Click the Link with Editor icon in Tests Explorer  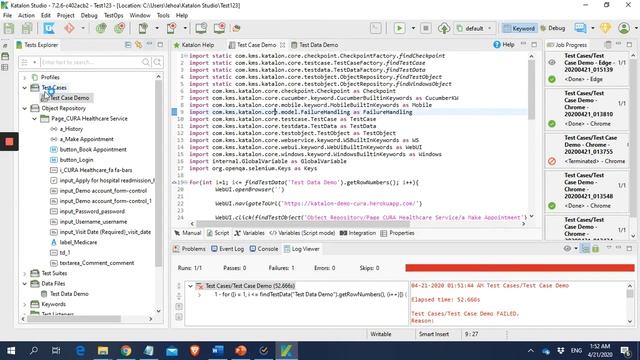[x=139, y=44]
